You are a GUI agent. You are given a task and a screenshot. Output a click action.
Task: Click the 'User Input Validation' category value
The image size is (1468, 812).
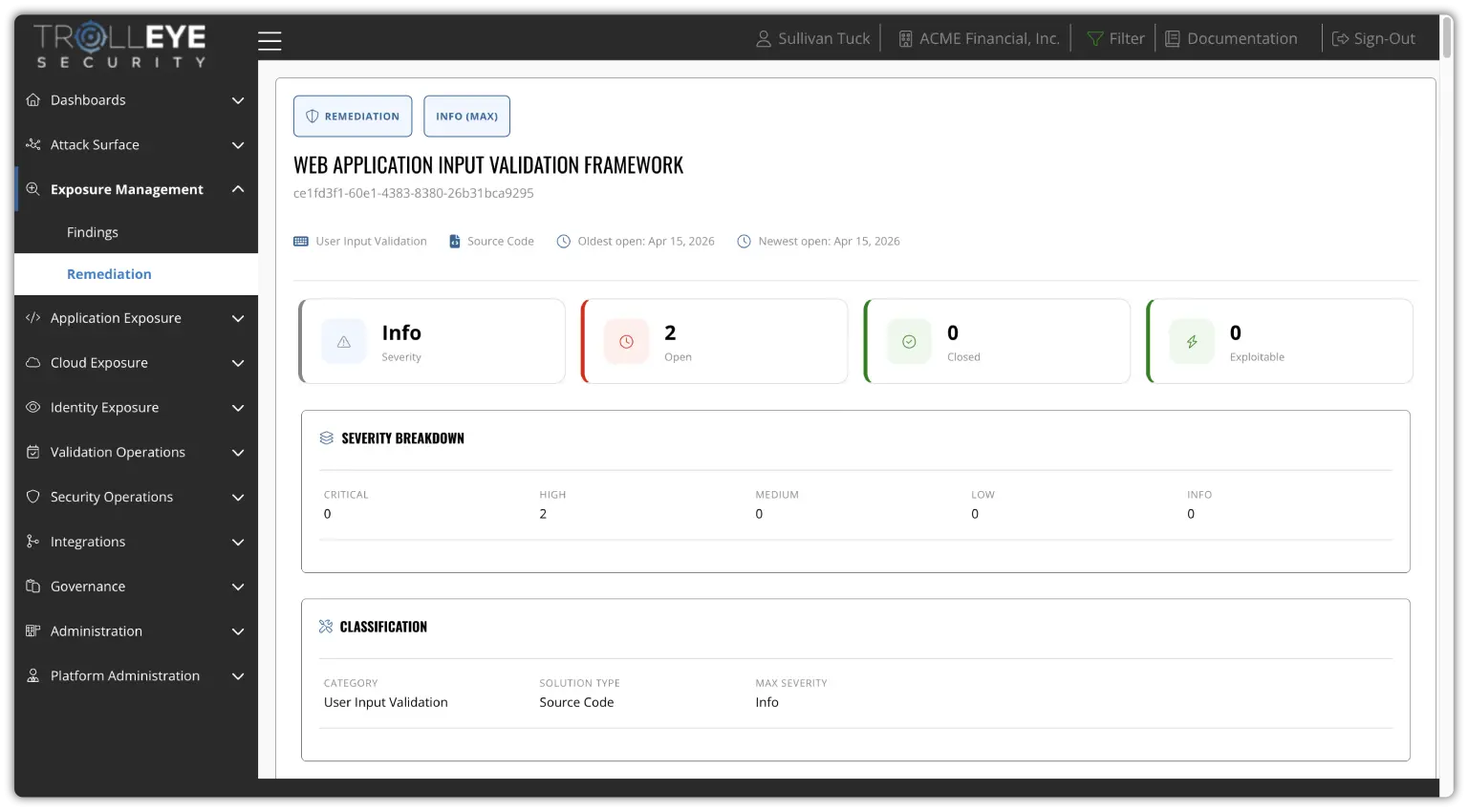click(386, 702)
